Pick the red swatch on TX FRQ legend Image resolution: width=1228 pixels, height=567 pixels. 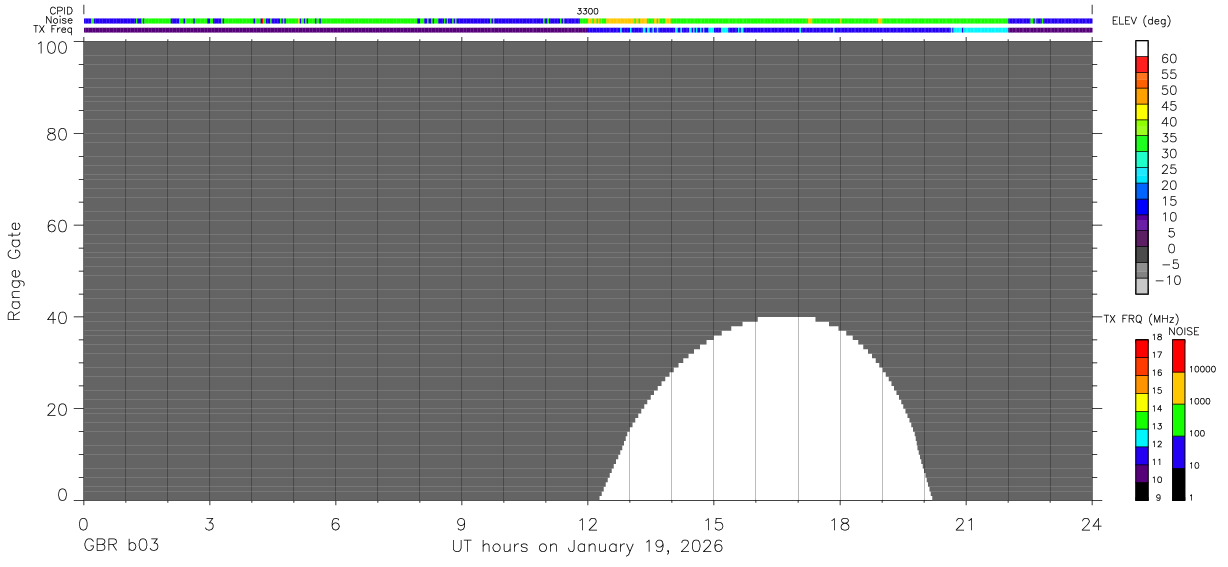(1142, 349)
